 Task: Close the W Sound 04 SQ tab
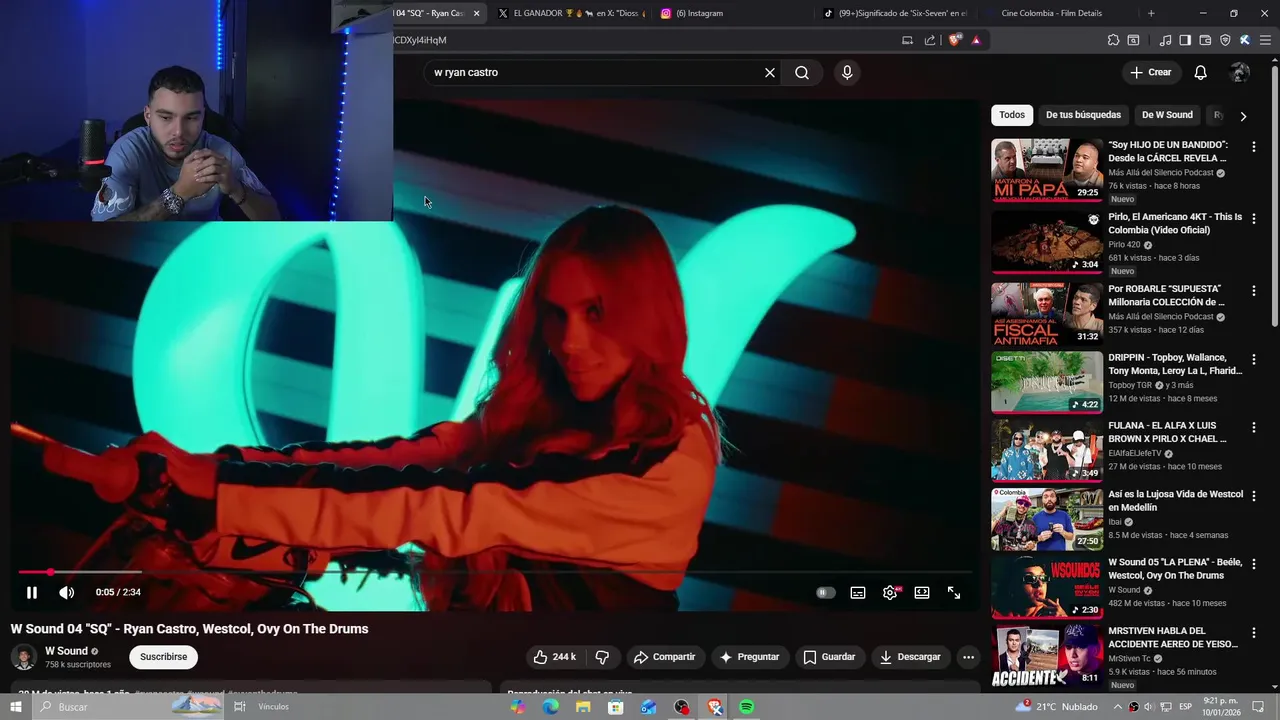tap(477, 13)
